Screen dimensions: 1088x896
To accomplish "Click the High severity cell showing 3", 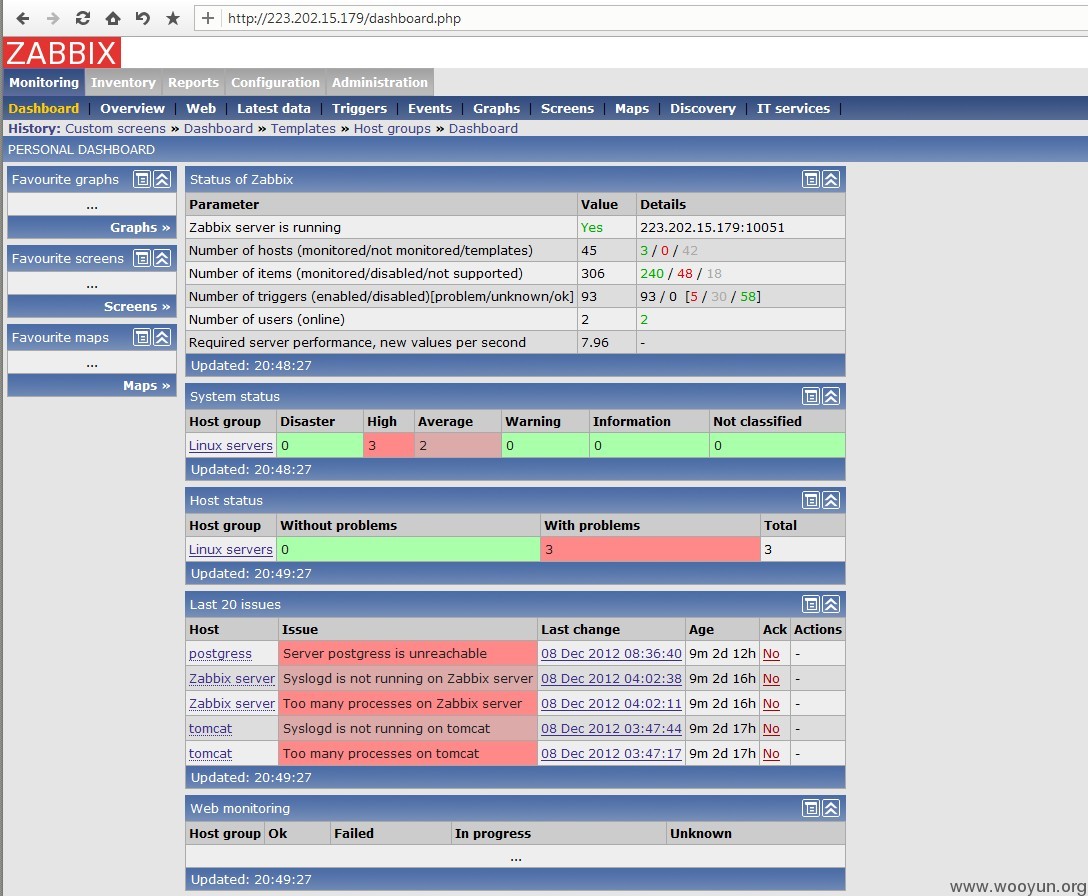I will click(x=389, y=446).
